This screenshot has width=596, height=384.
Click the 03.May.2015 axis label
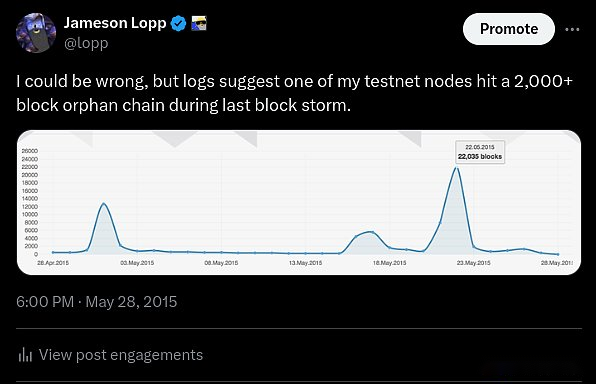click(137, 263)
